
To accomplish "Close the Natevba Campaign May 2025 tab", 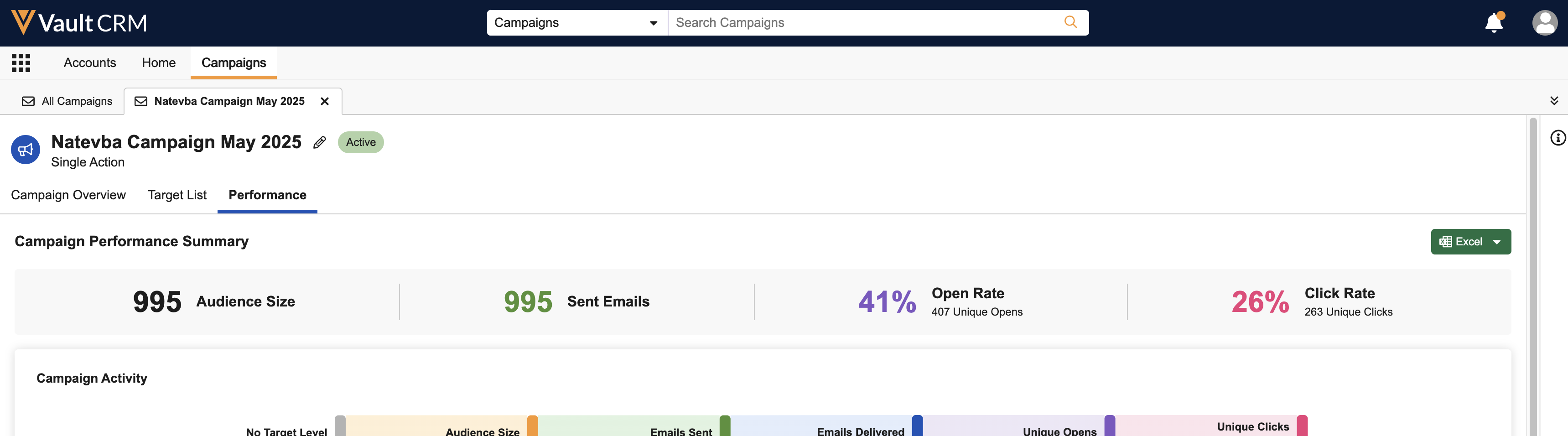I will 324,101.
